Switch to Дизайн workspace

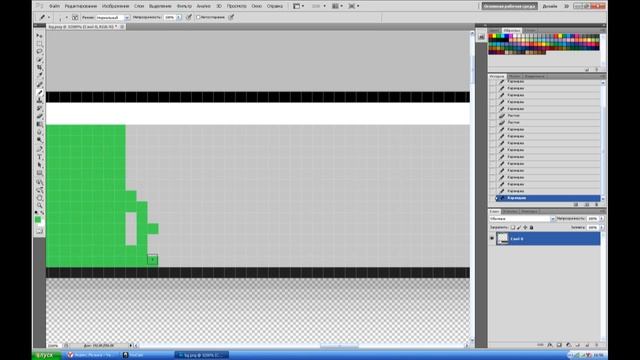tap(549, 6)
